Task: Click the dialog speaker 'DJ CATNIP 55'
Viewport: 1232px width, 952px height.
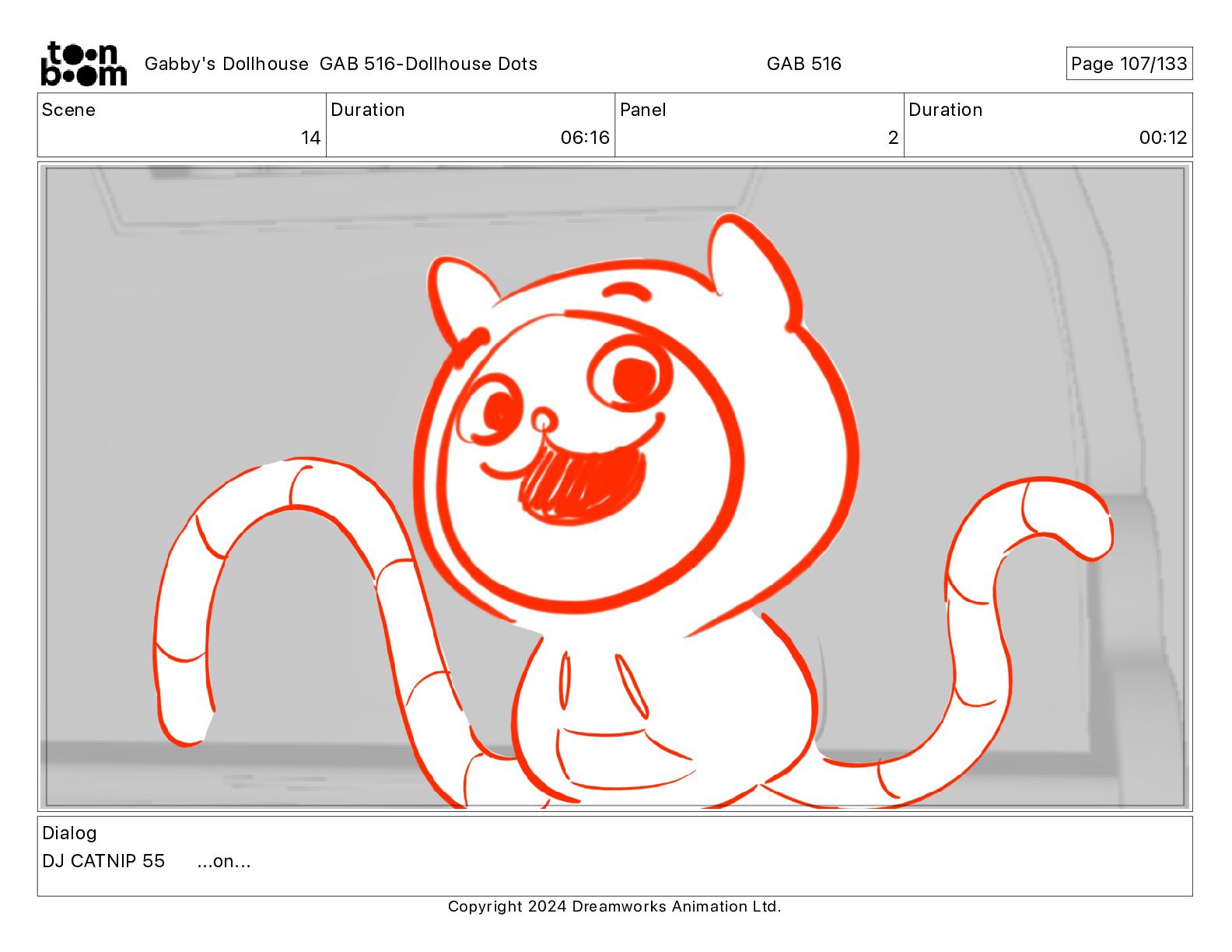Action: [x=103, y=861]
